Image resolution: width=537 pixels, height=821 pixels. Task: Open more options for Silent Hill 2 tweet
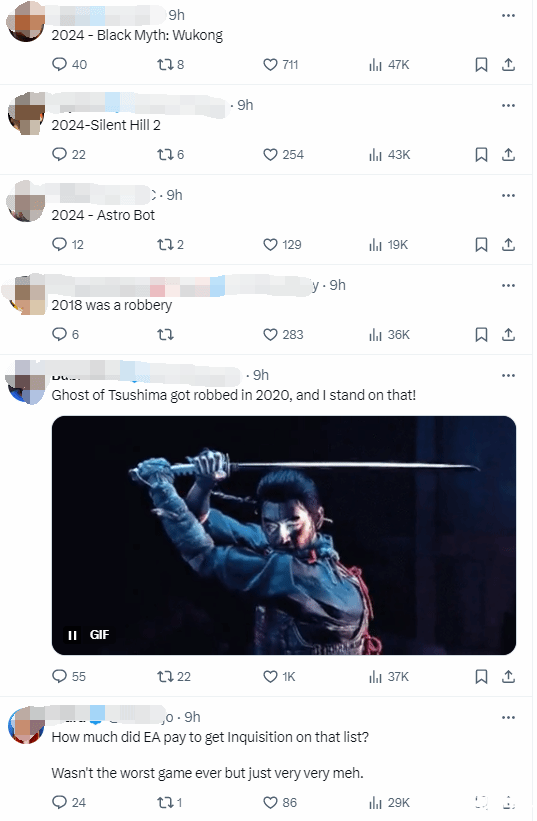(x=508, y=105)
